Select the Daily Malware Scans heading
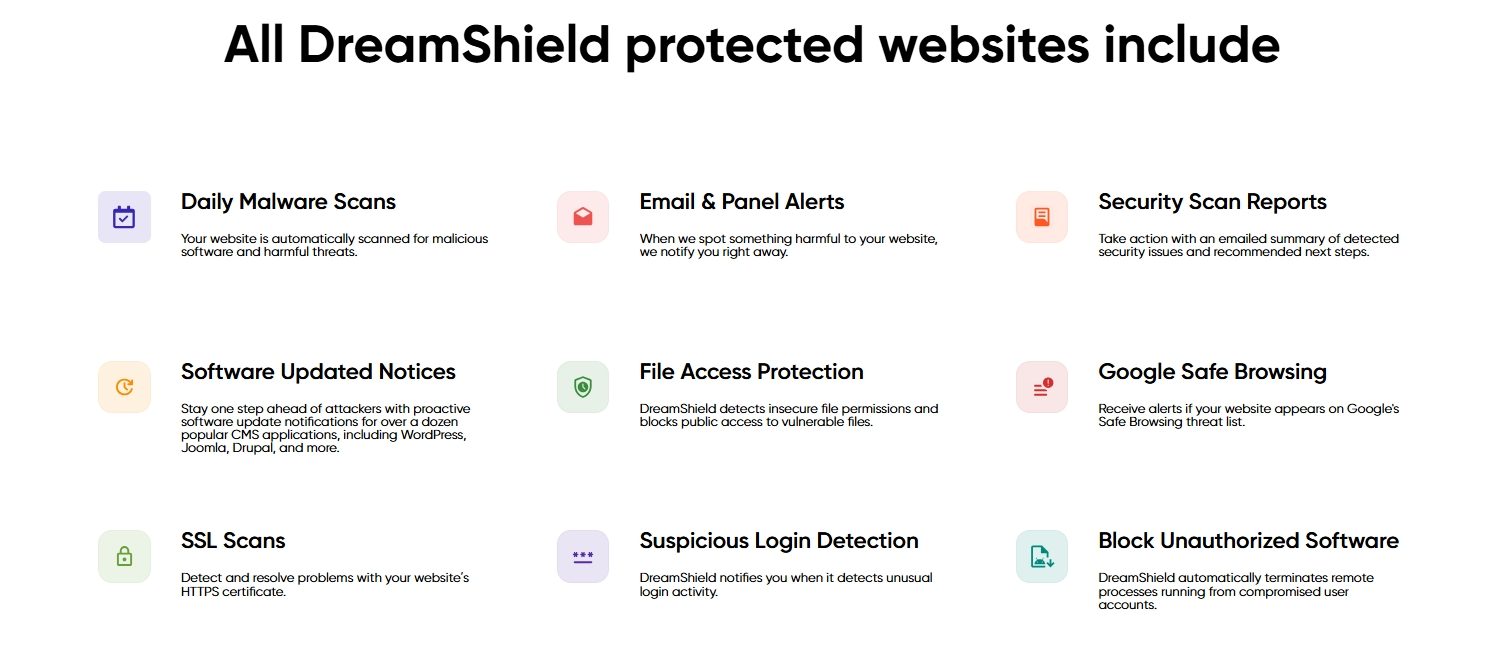Image resolution: width=1500 pixels, height=651 pixels. click(288, 202)
